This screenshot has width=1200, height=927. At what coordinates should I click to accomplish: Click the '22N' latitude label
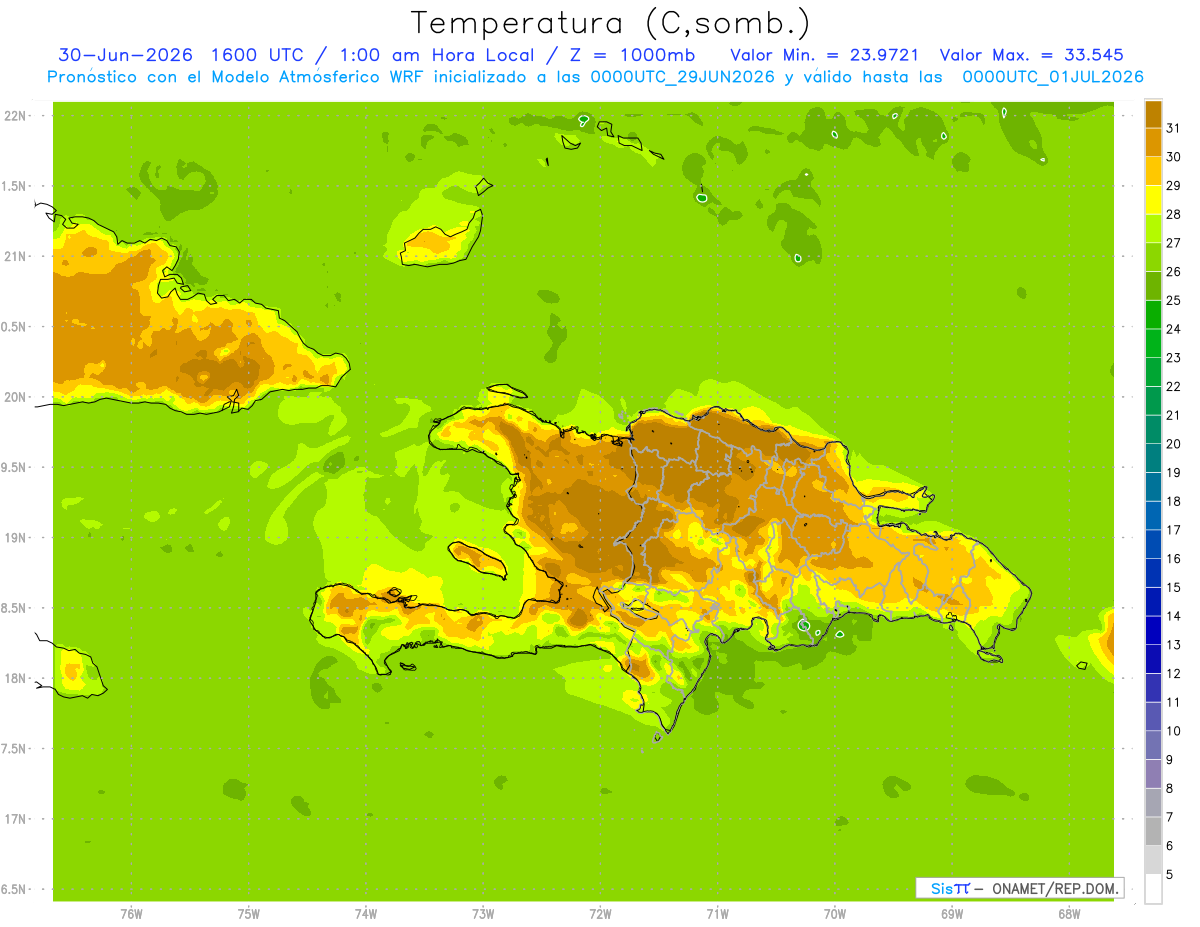(x=16, y=116)
